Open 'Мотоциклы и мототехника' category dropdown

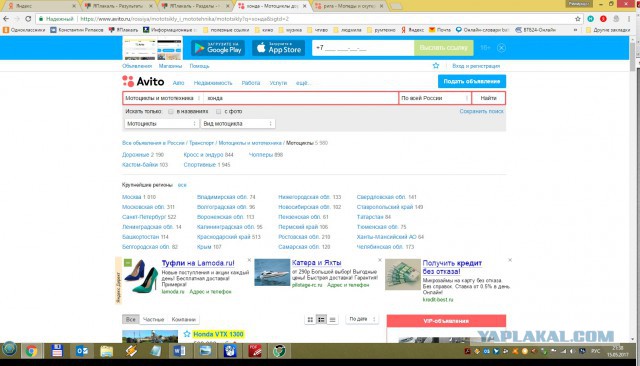163,98
